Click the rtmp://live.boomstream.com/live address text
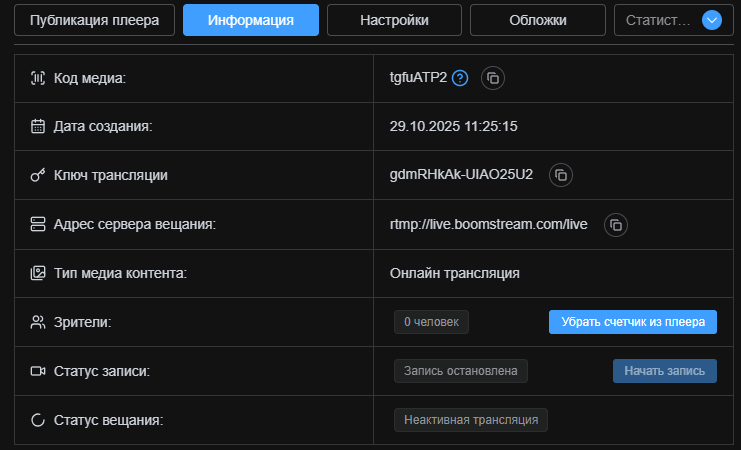Image resolution: width=741 pixels, height=450 pixels. point(489,224)
